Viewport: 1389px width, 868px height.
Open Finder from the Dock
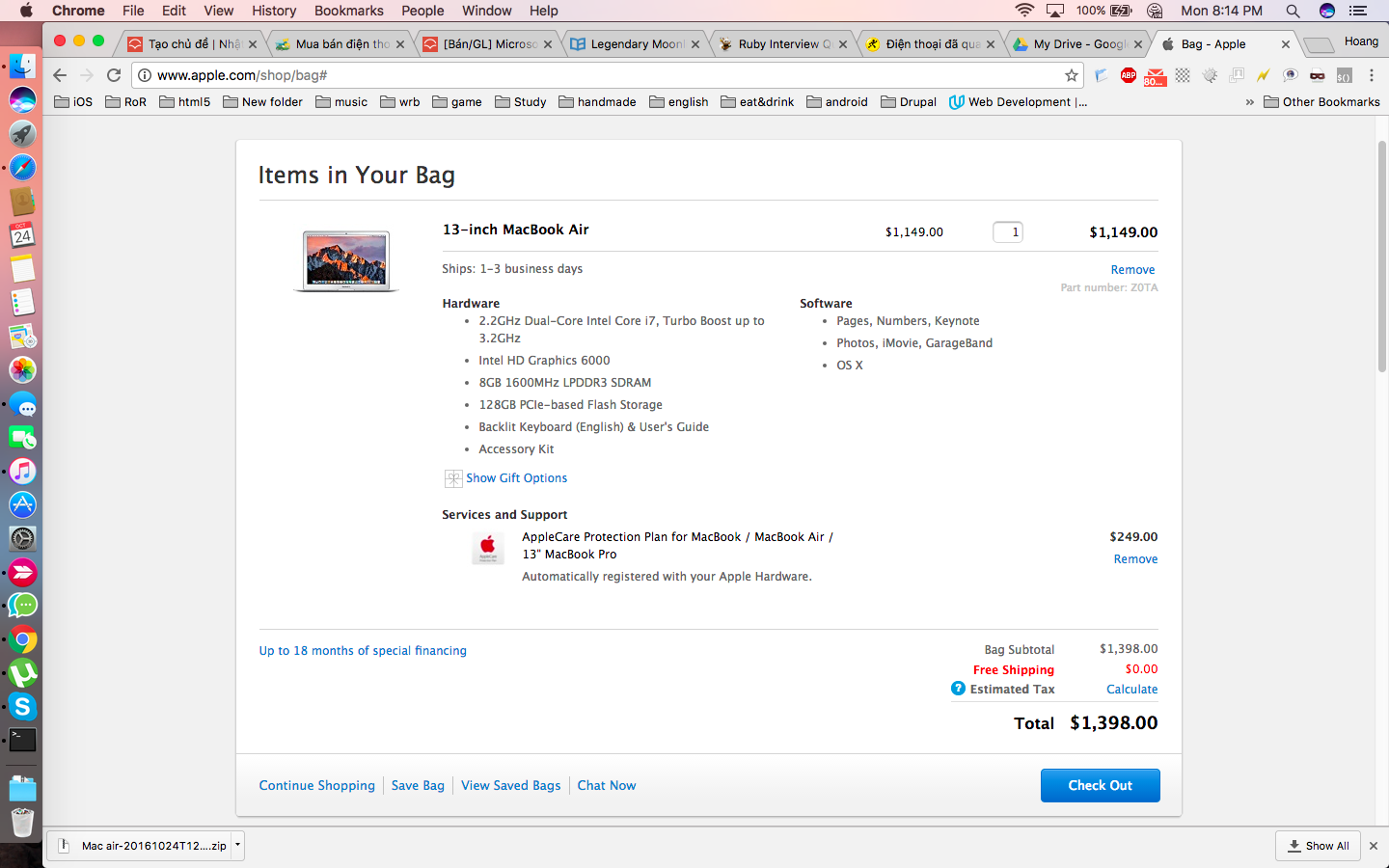pyautogui.click(x=22, y=66)
